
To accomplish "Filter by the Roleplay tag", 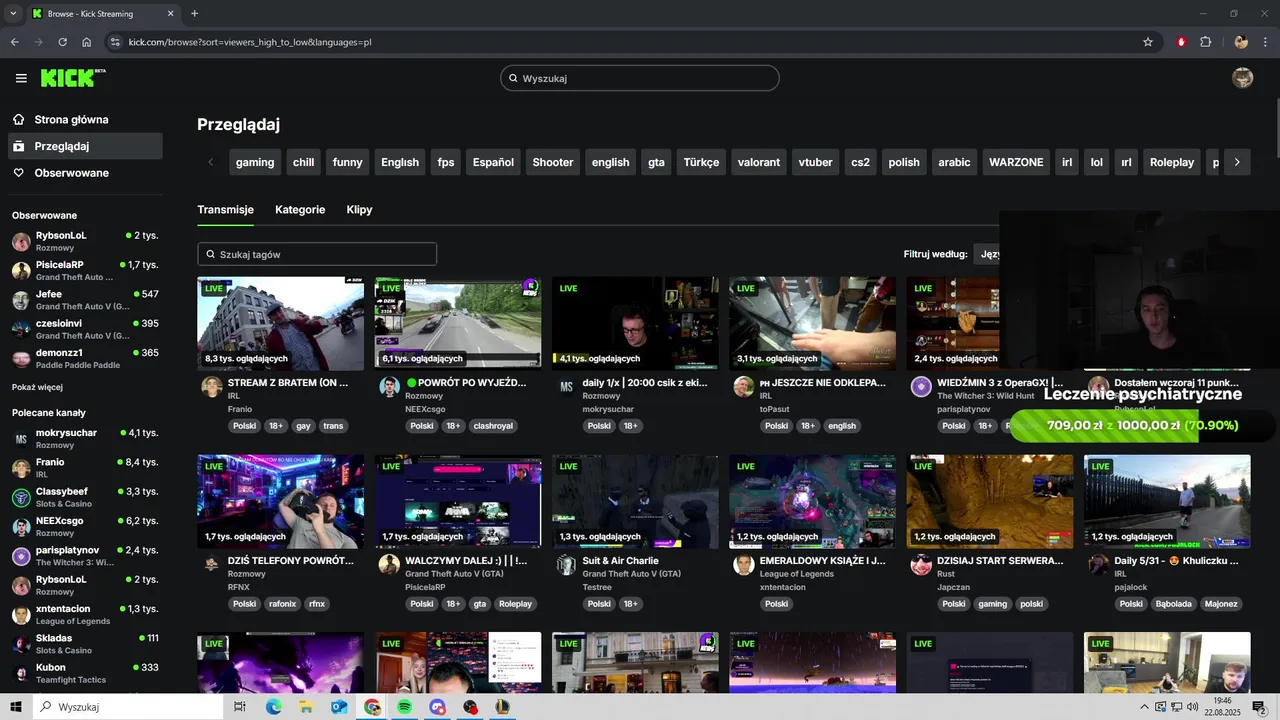I will pyautogui.click(x=1172, y=162).
